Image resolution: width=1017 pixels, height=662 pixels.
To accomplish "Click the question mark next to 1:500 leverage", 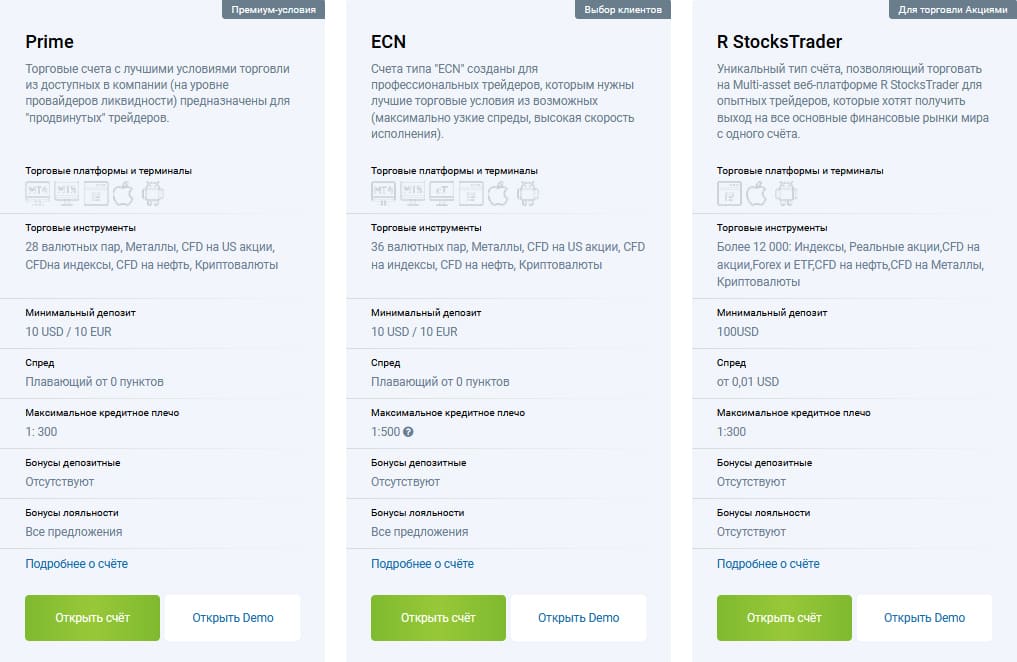I will pyautogui.click(x=408, y=432).
